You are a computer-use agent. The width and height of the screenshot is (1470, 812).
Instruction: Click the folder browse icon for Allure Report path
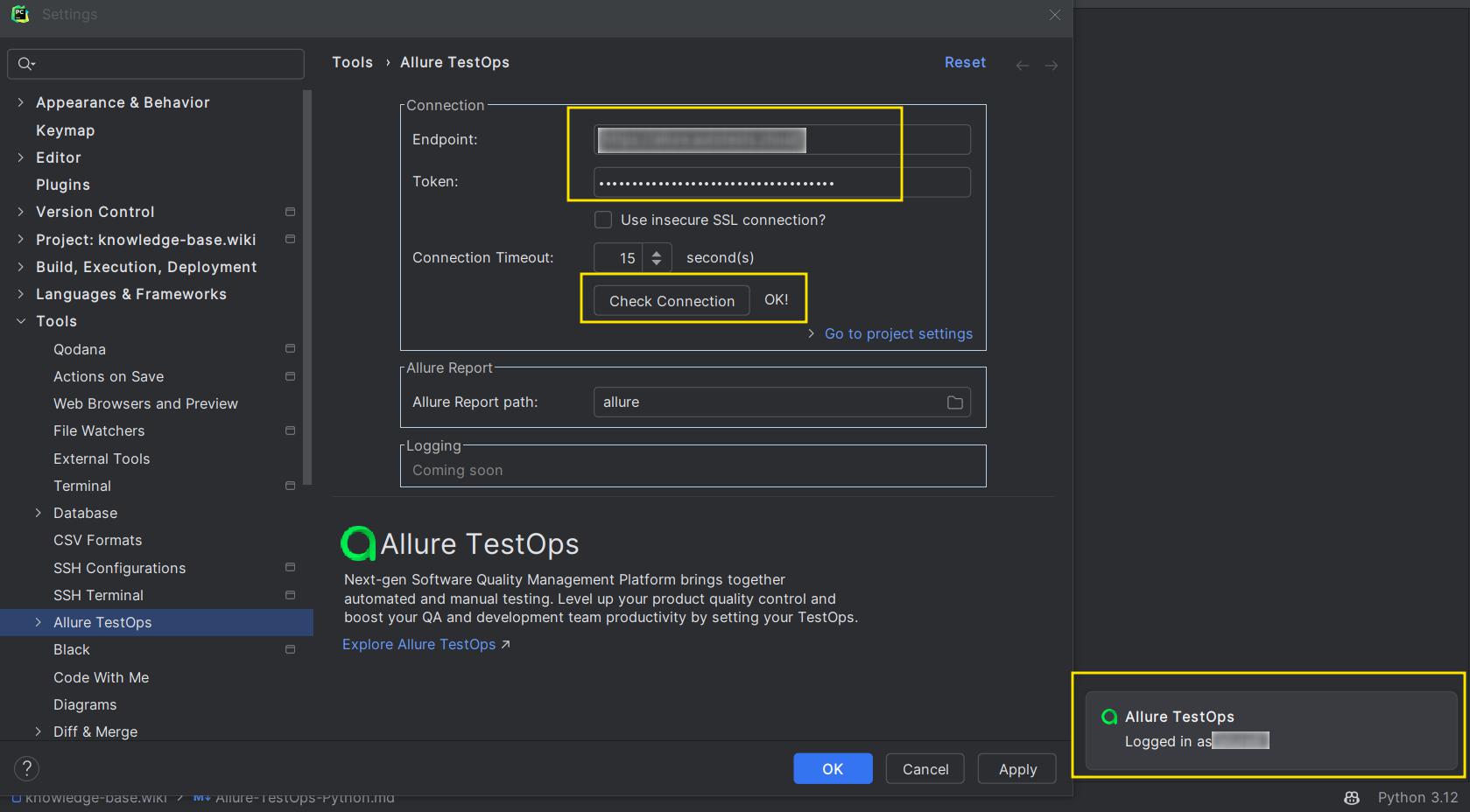click(x=954, y=402)
